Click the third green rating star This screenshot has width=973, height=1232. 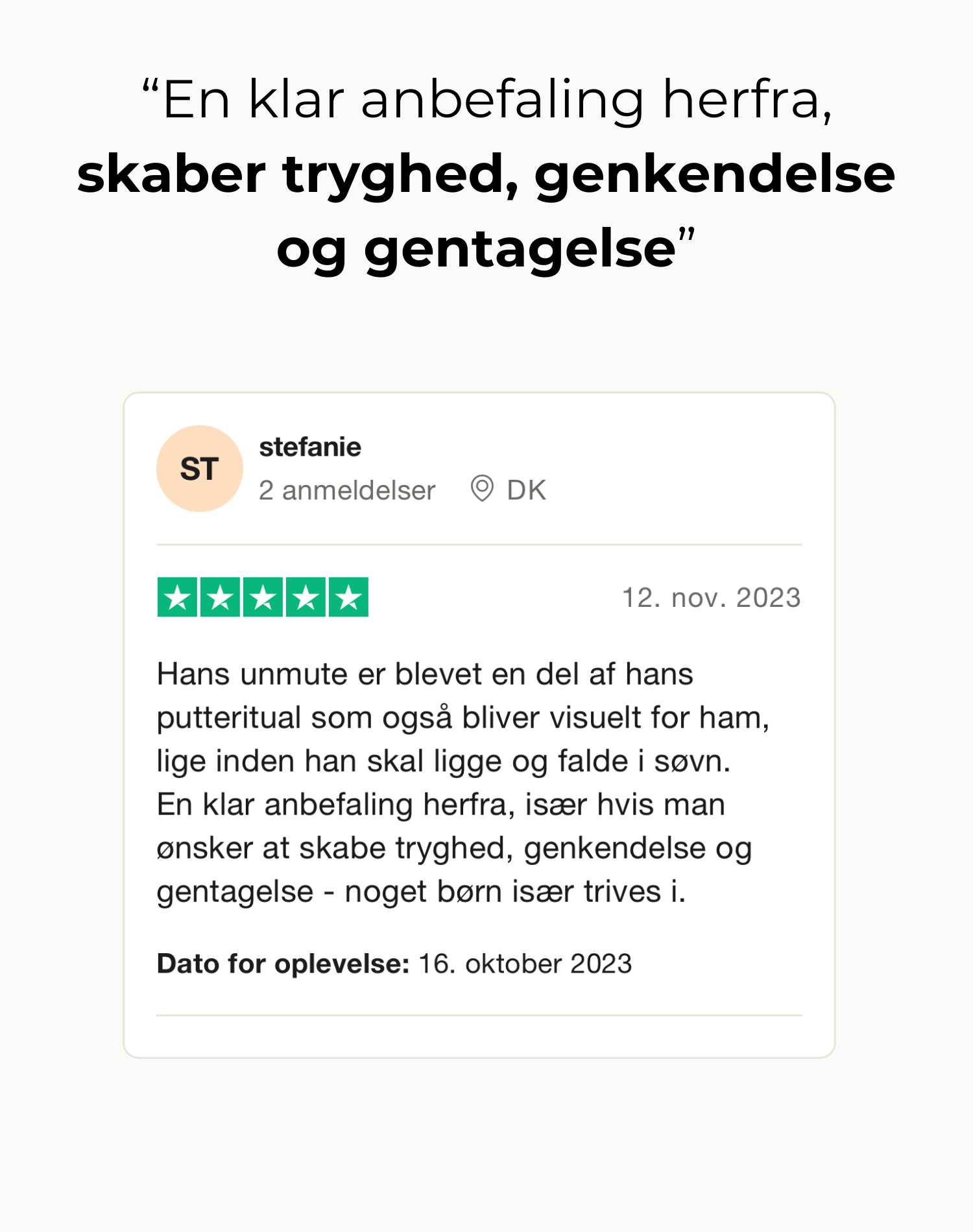[263, 597]
